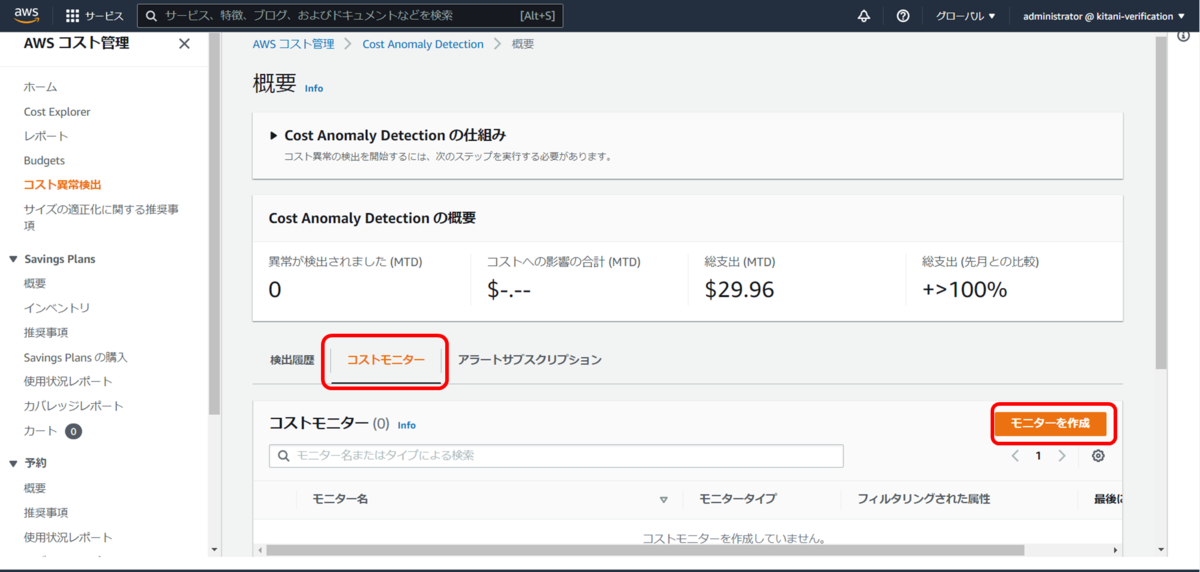Open 推奨事項 under 予約 group
This screenshot has width=1200, height=572.
coord(46,512)
